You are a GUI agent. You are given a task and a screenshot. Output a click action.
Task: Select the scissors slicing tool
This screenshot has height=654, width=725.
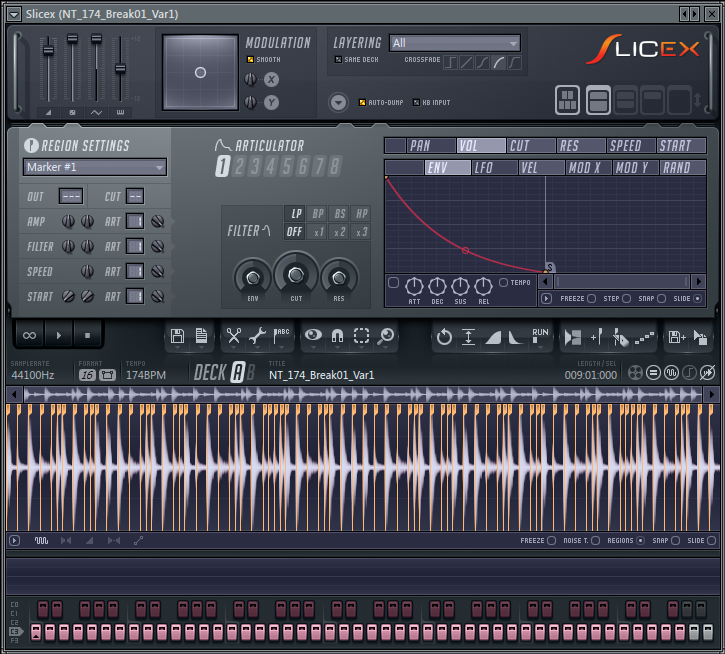[x=233, y=336]
